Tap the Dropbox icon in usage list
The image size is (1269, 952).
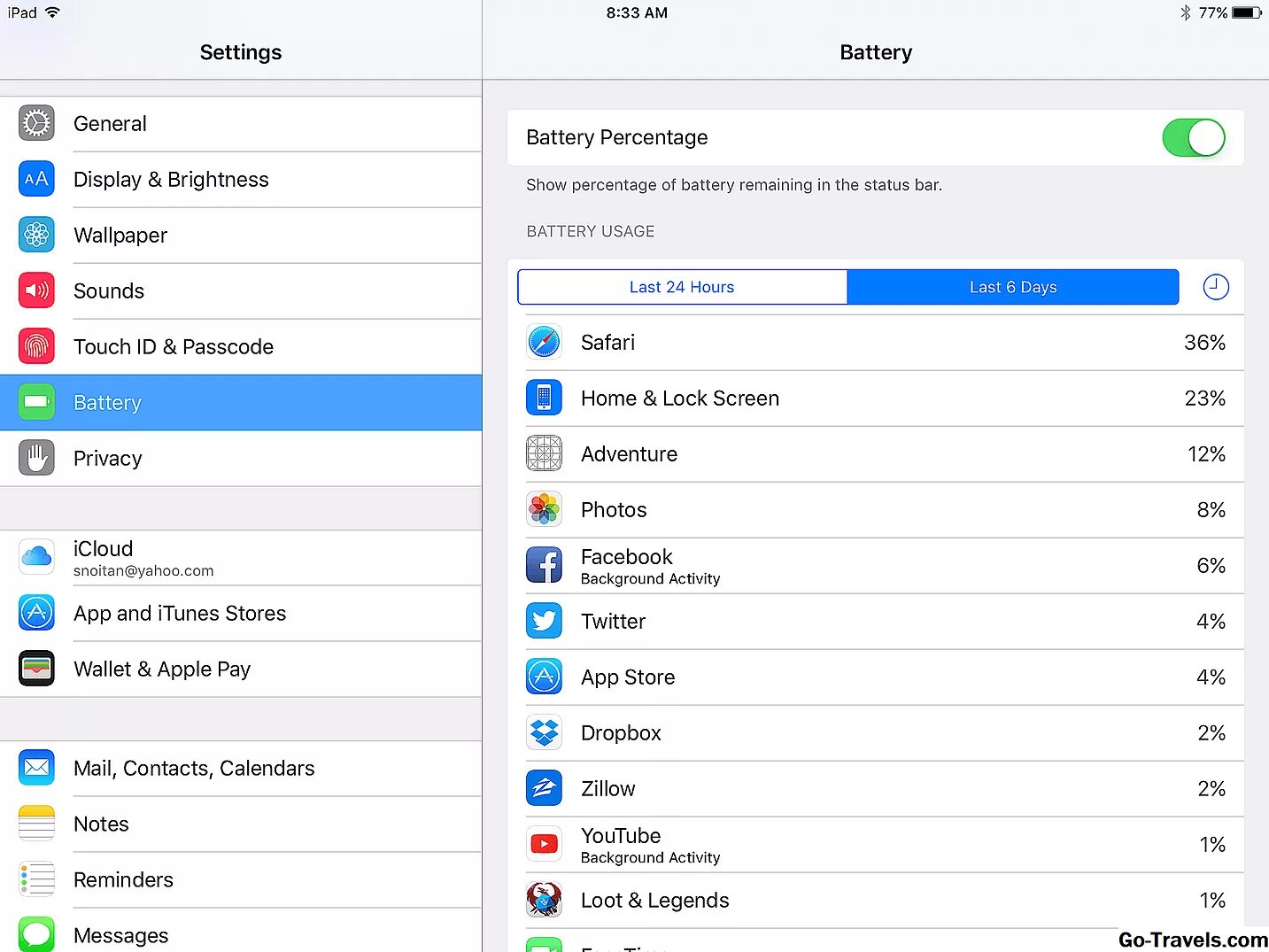544,732
